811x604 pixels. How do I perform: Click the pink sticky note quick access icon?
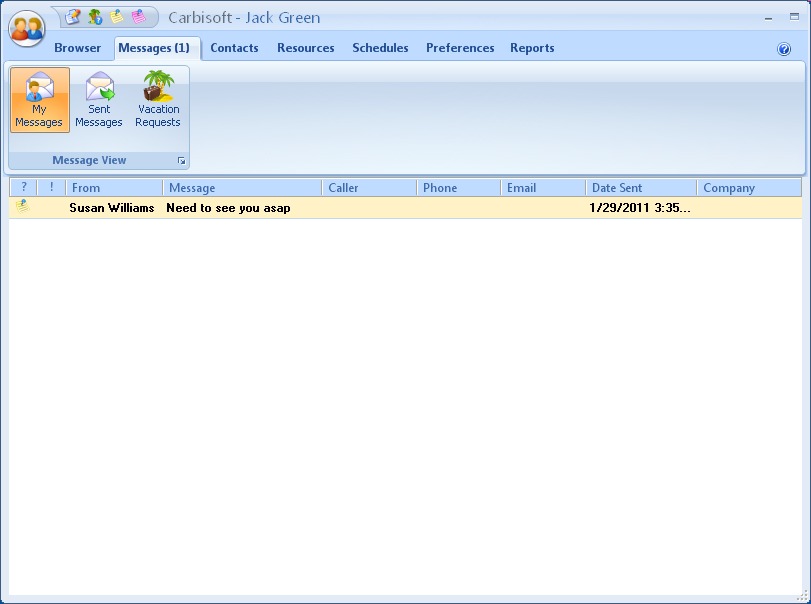[139, 17]
